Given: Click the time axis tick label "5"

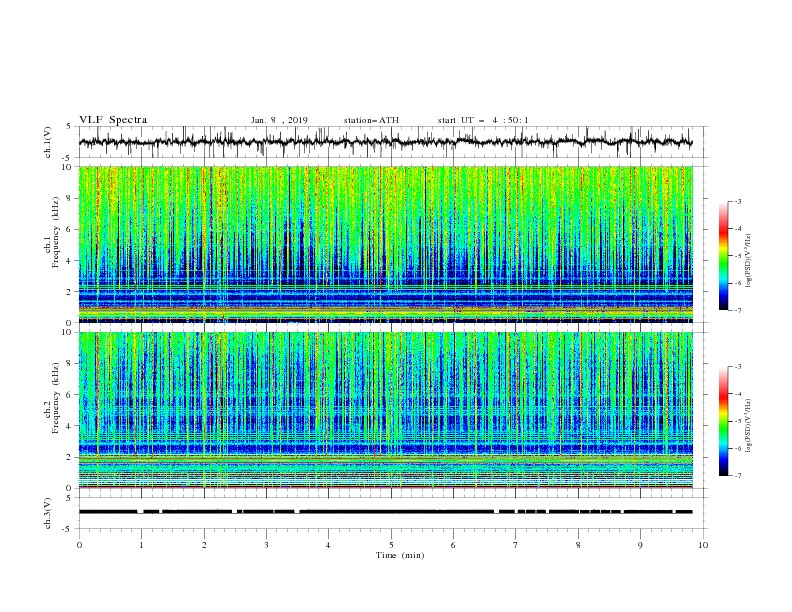Looking at the screenshot, I should click(x=391, y=545).
